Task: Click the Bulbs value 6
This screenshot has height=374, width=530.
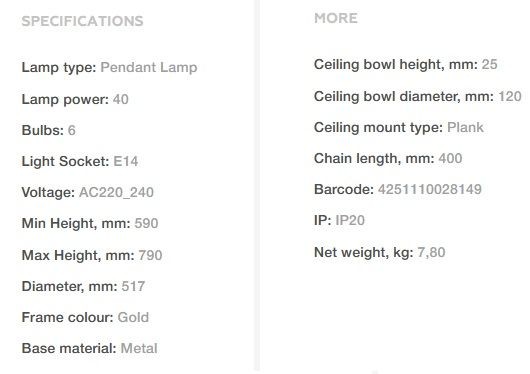Action: click(x=71, y=130)
